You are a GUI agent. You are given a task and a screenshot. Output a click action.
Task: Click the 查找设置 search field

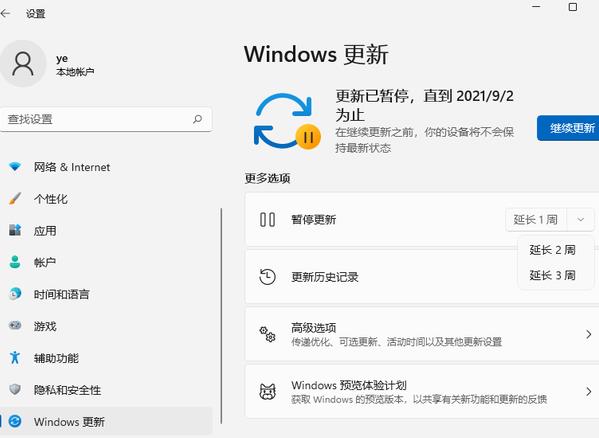click(x=106, y=120)
